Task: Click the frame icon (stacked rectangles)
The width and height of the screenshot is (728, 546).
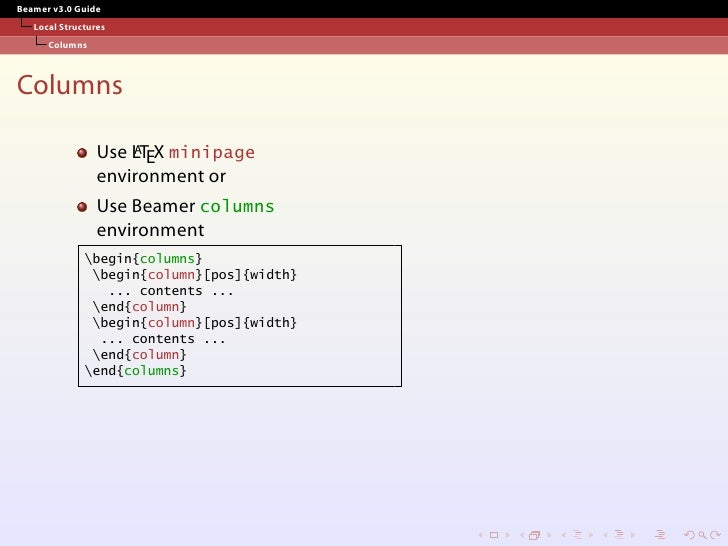Action: tap(534, 535)
